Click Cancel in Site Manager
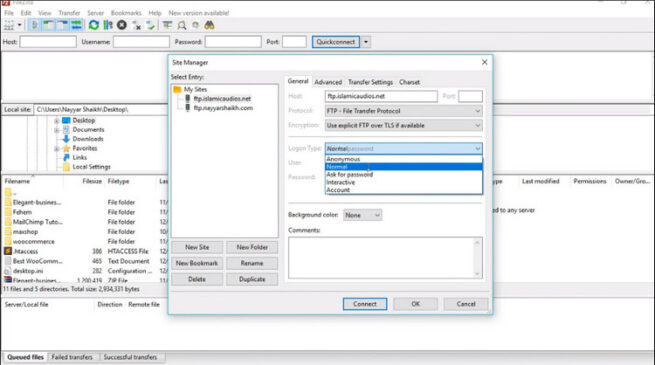 466,304
